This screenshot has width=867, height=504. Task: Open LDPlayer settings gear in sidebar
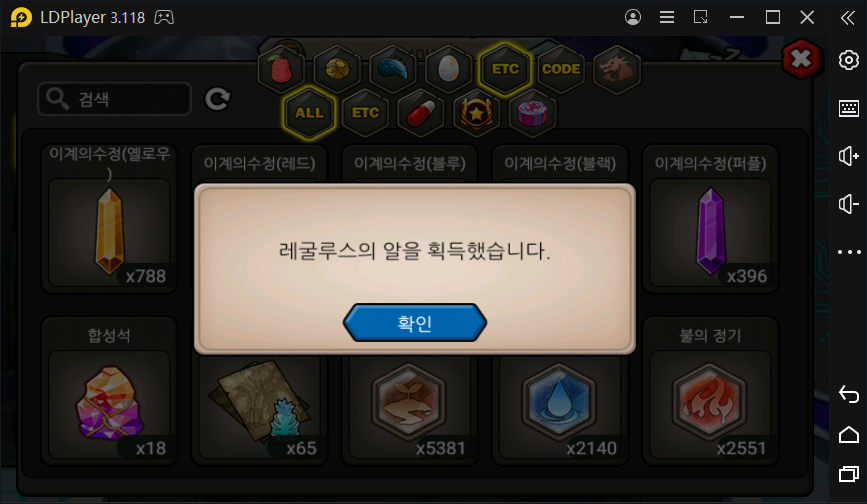pos(848,60)
